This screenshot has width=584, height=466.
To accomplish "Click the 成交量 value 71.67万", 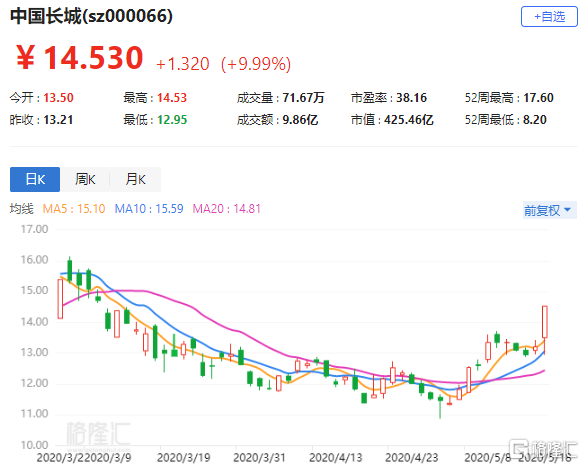I will [303, 98].
